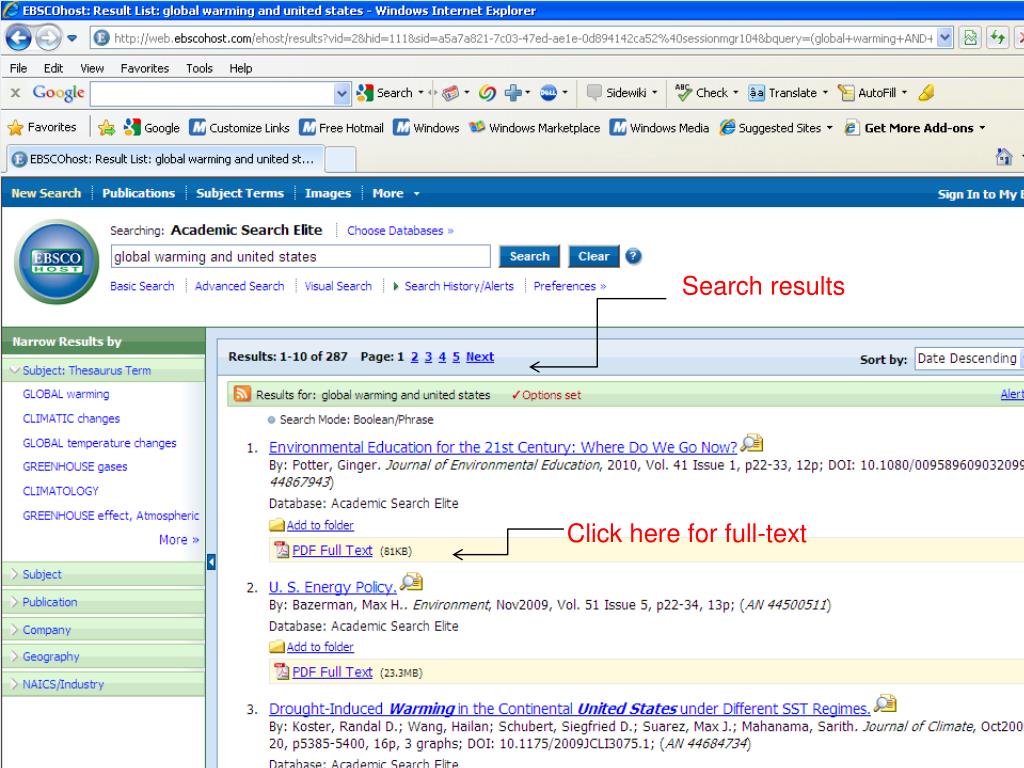Open PDF Full Text (81KB) link
This screenshot has height=768, width=1024.
(332, 551)
